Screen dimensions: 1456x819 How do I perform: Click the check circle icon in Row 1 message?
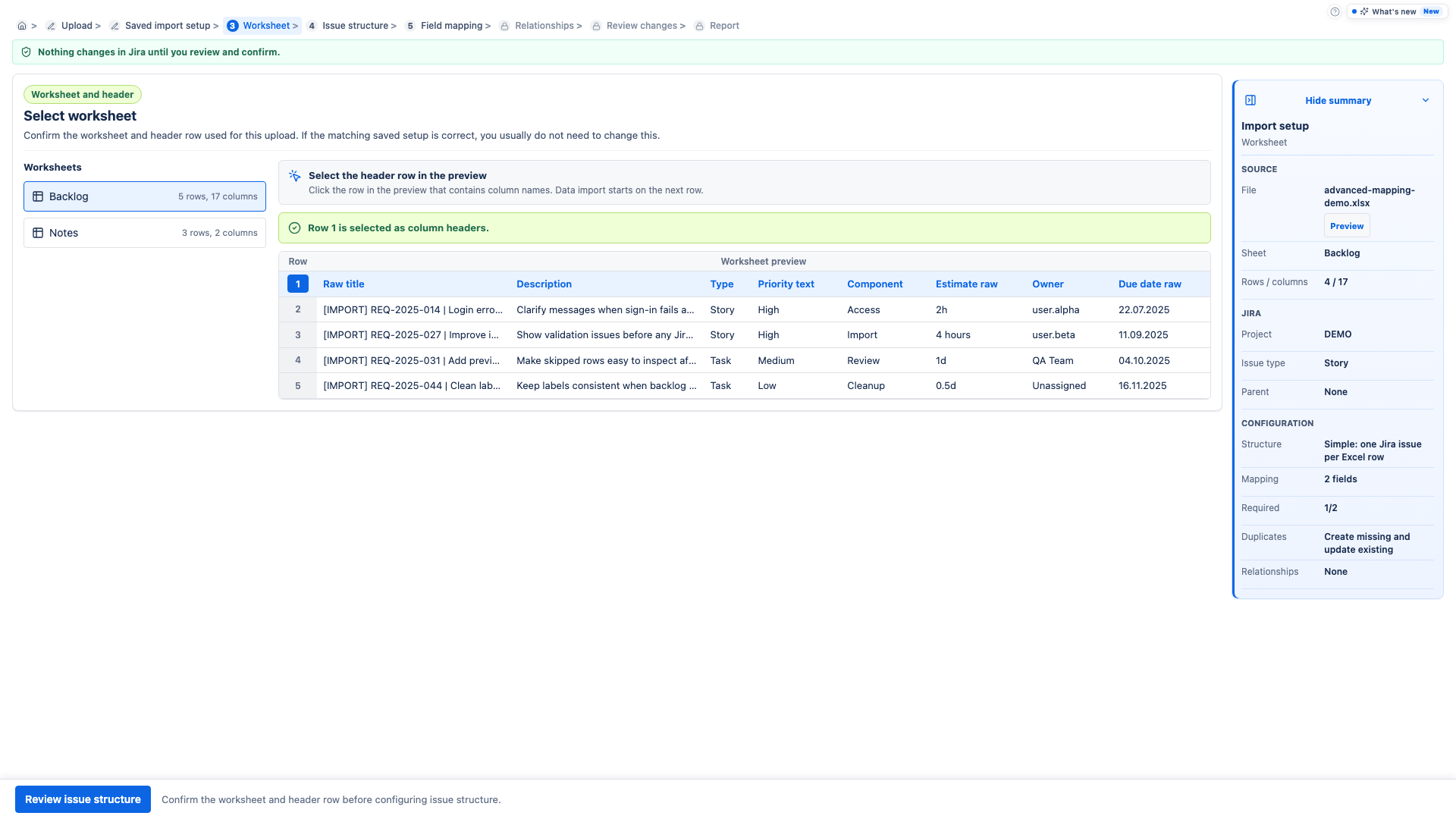click(294, 227)
